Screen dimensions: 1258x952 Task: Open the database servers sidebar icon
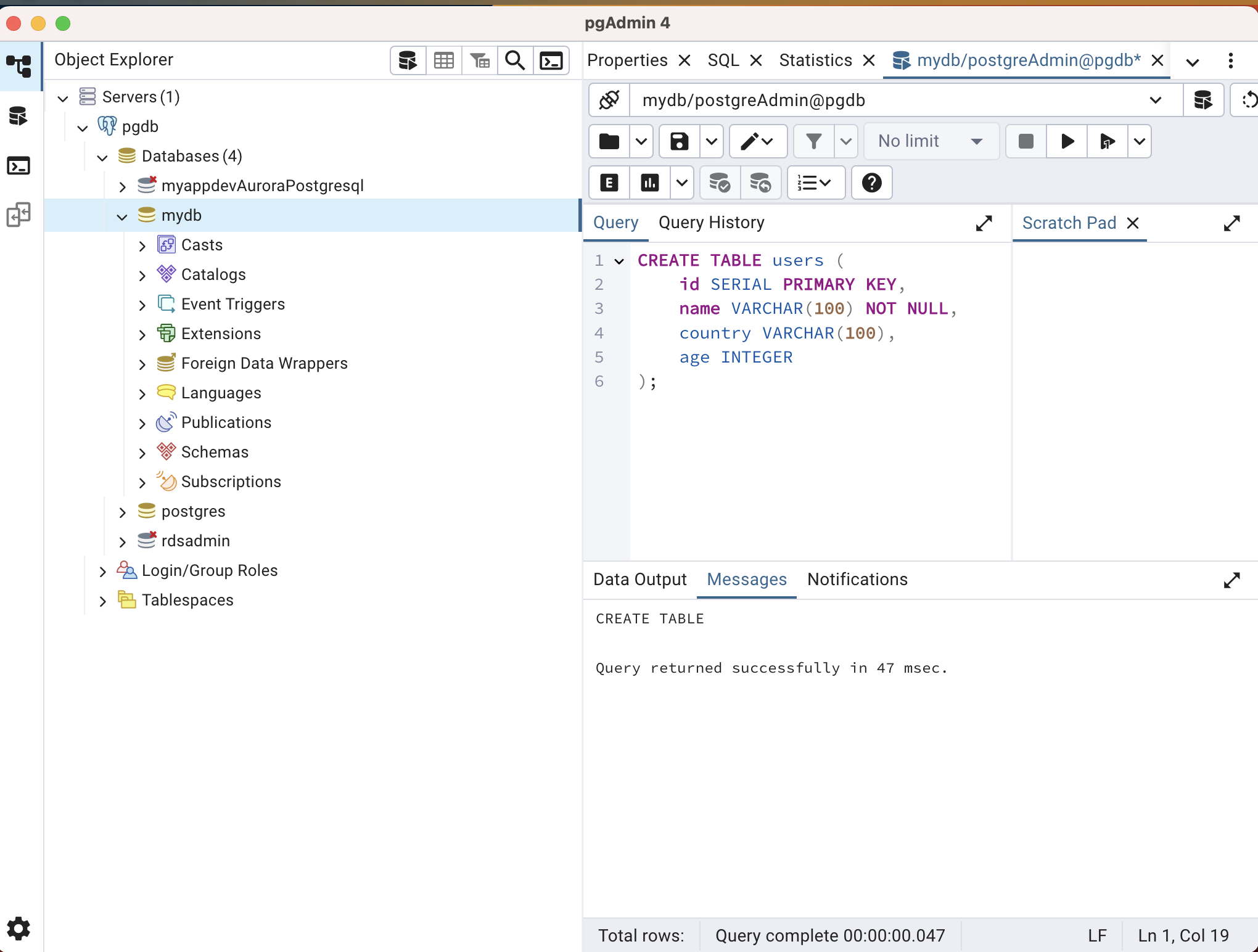point(18,116)
